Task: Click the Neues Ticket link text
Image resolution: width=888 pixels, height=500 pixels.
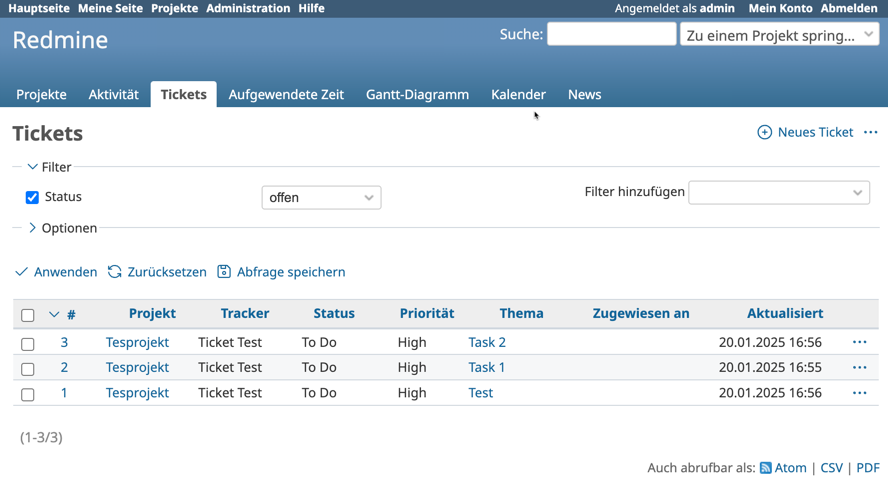Action: click(x=815, y=132)
